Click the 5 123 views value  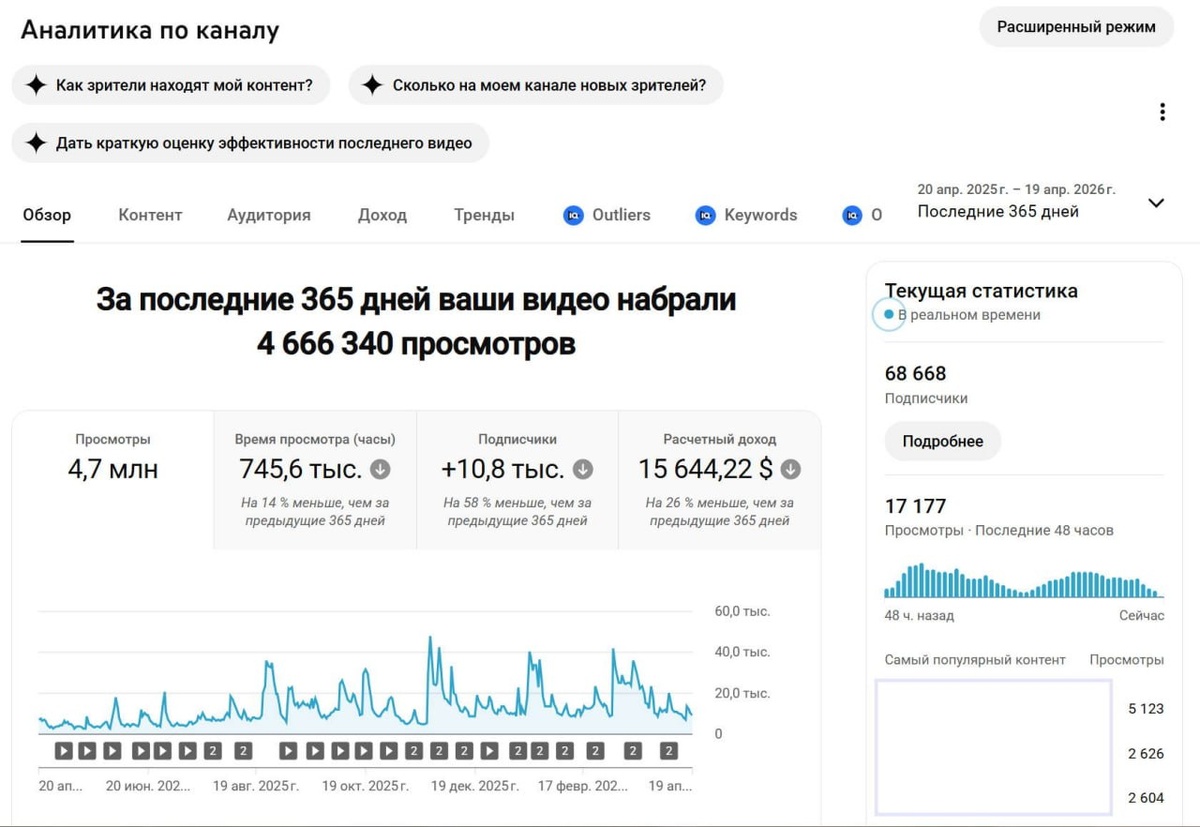click(x=1146, y=709)
